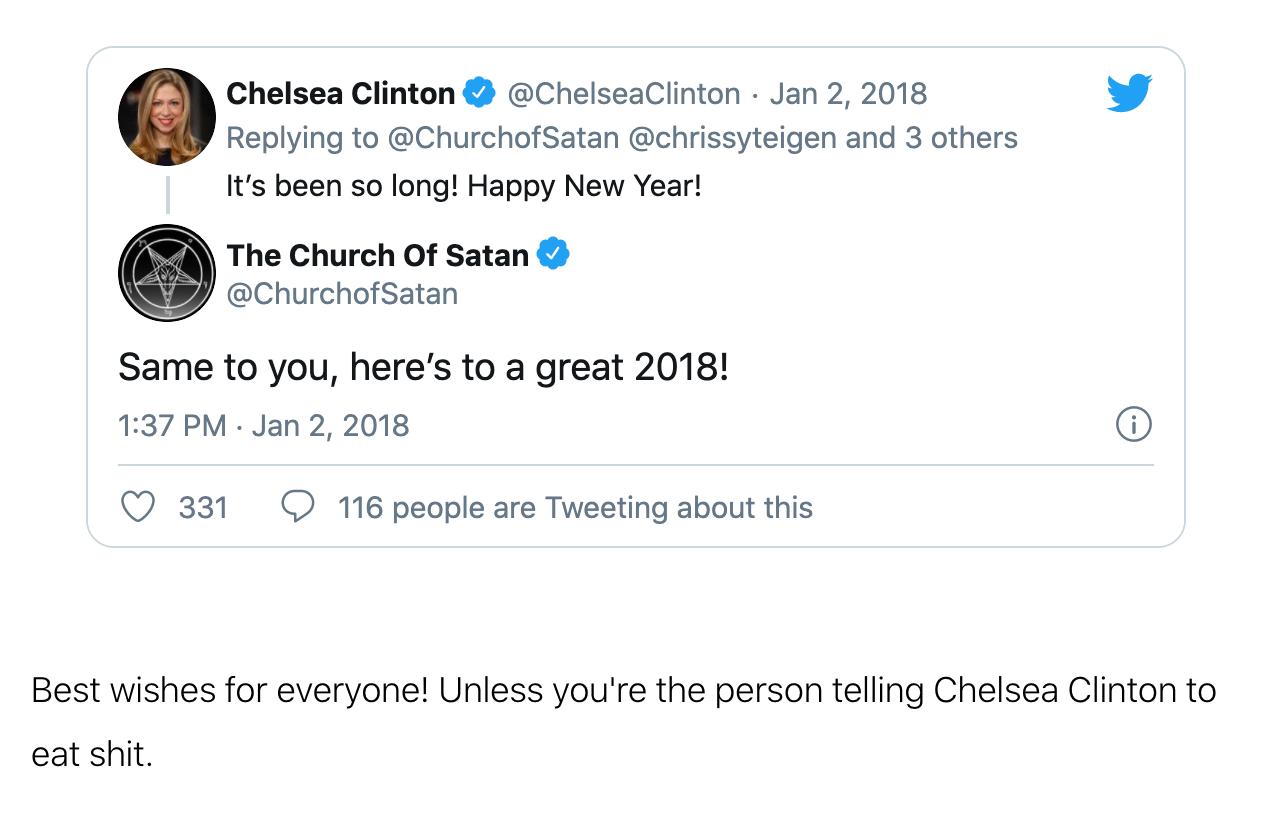Click Chelsea Clinton's verified badge
Viewport: 1262px width, 826px height.
(481, 94)
